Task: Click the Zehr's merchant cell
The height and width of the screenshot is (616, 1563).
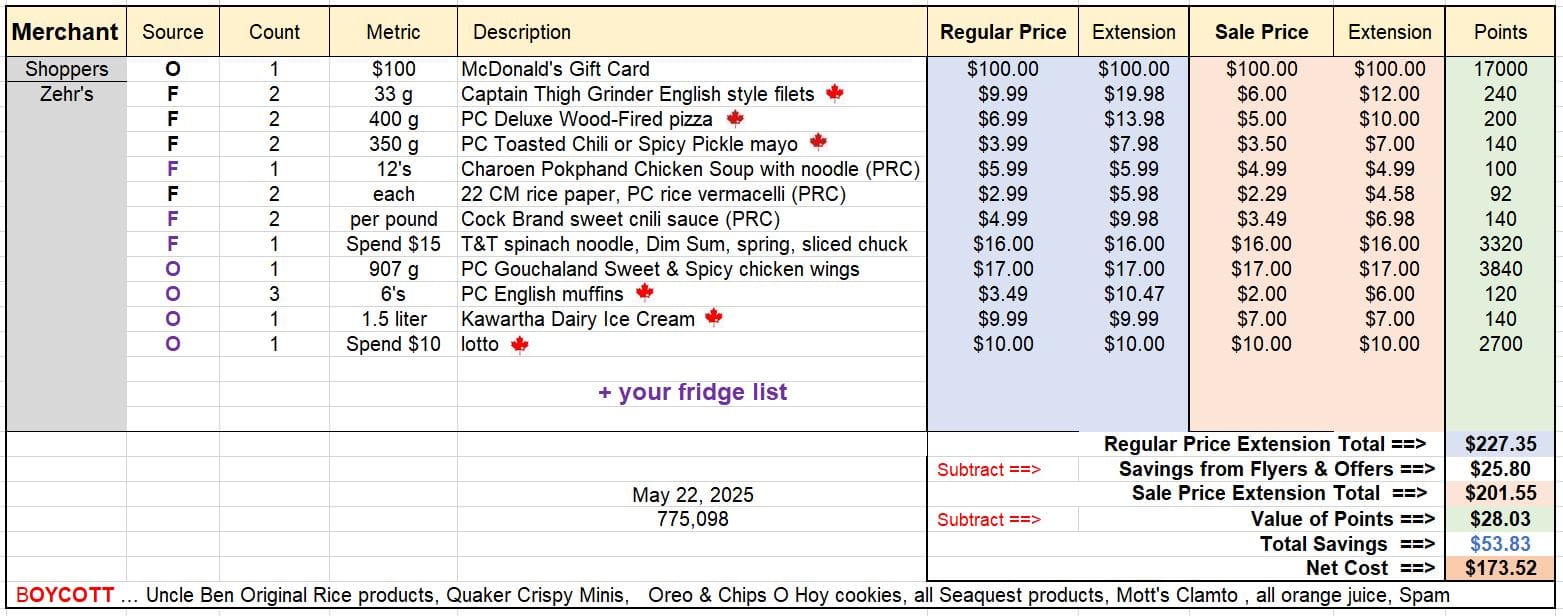Action: click(x=66, y=94)
